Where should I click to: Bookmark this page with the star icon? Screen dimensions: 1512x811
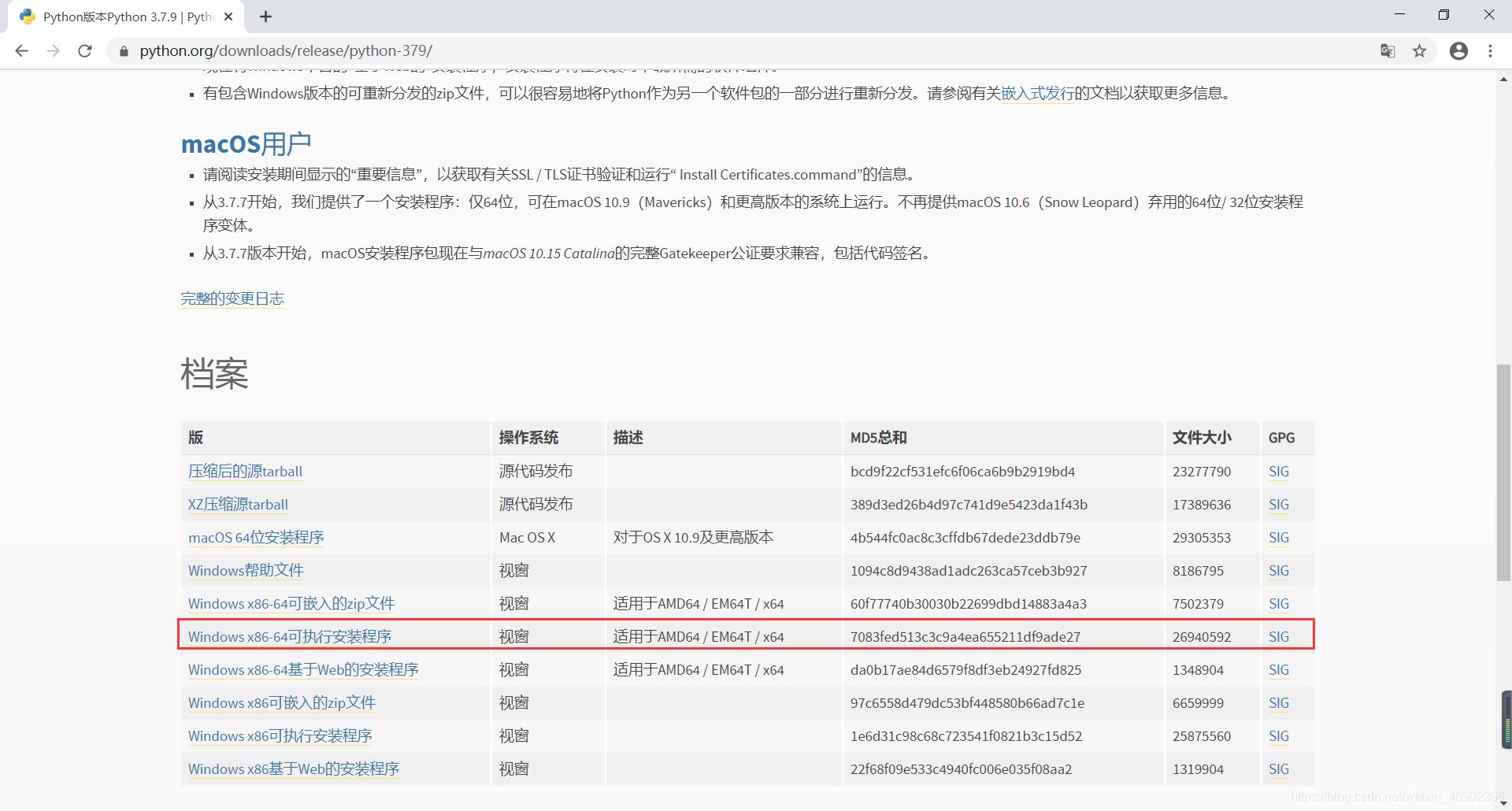pyautogui.click(x=1419, y=51)
